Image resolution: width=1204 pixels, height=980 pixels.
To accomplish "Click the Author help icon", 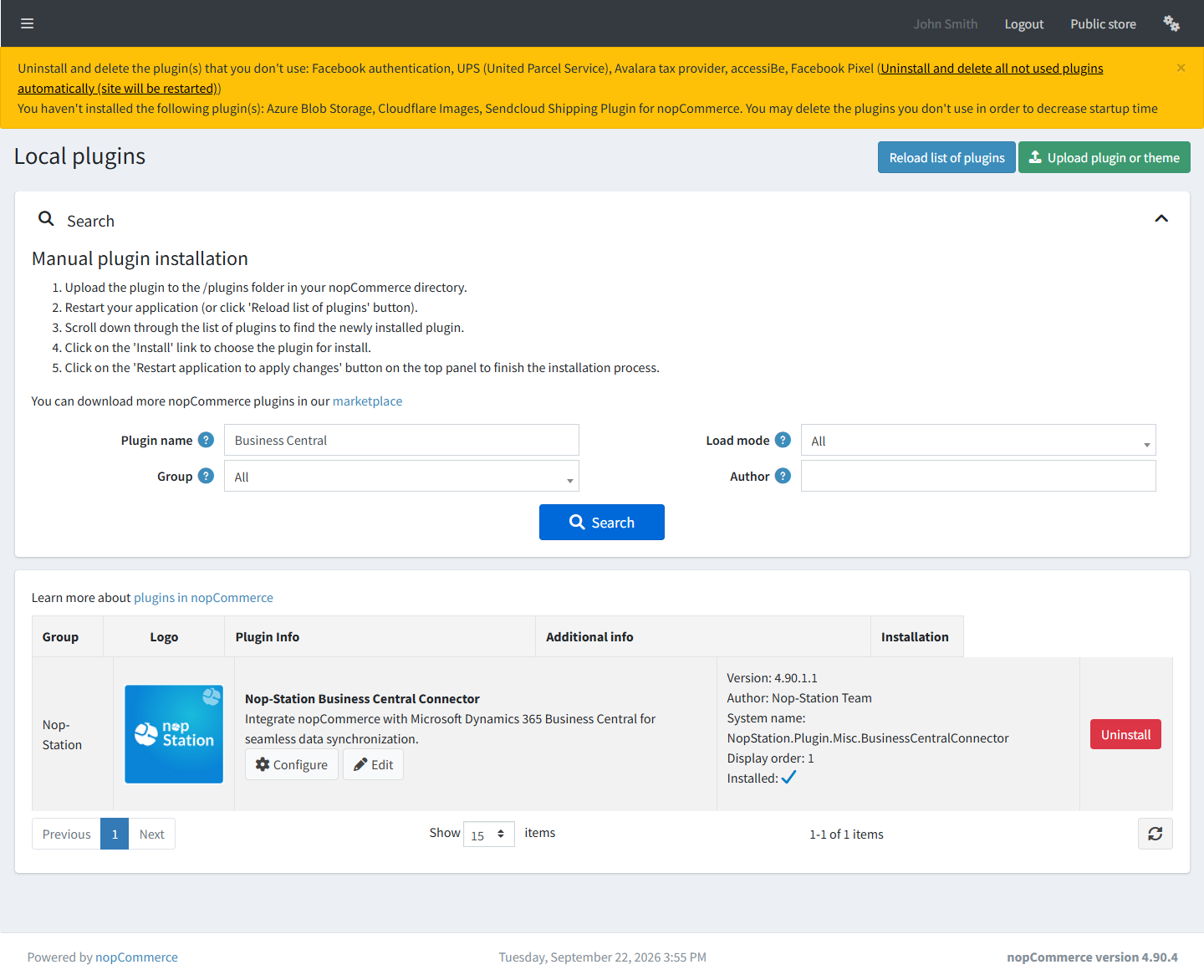I will pyautogui.click(x=783, y=476).
